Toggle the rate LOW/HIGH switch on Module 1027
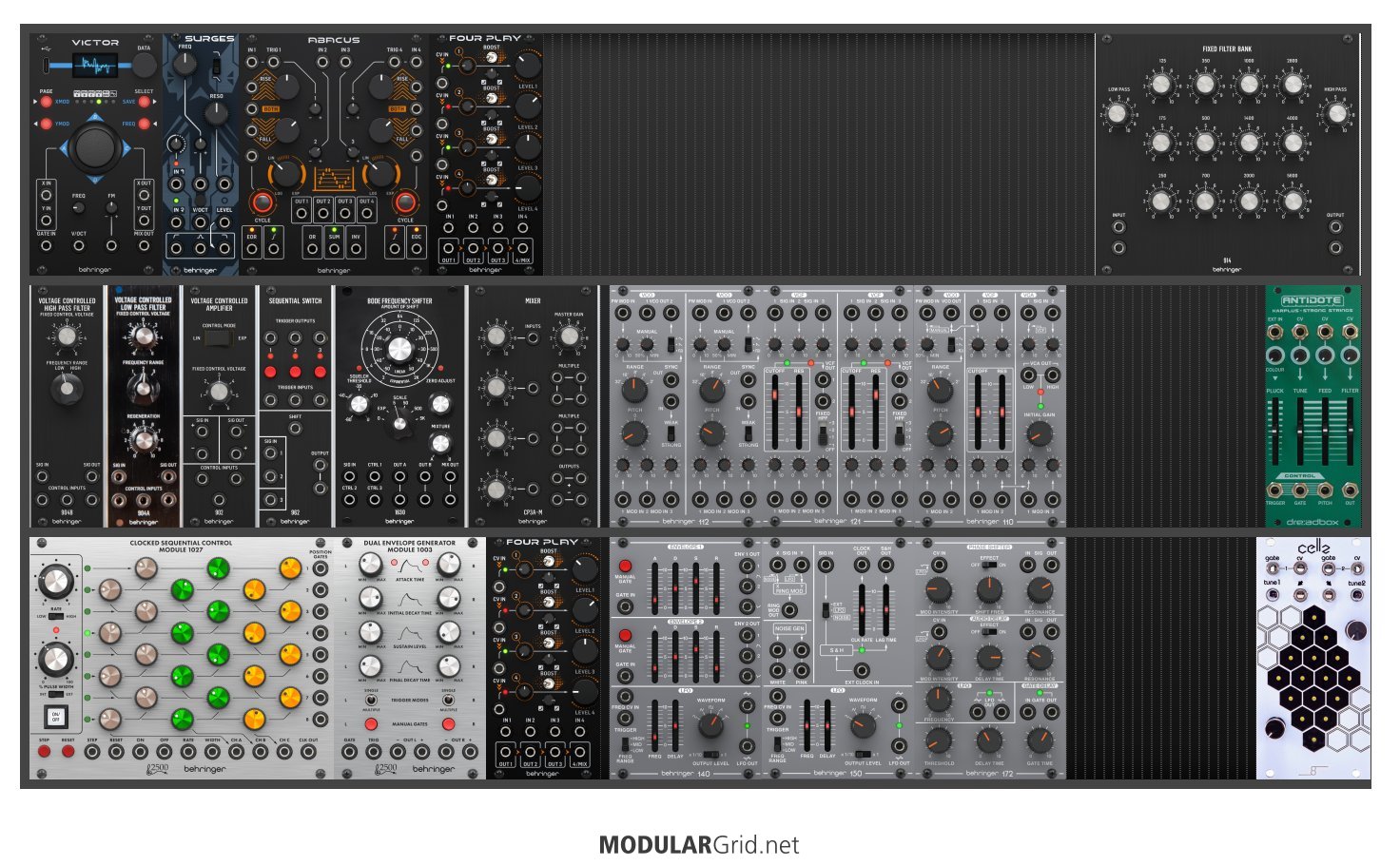The height and width of the screenshot is (865, 1400). tap(56, 616)
